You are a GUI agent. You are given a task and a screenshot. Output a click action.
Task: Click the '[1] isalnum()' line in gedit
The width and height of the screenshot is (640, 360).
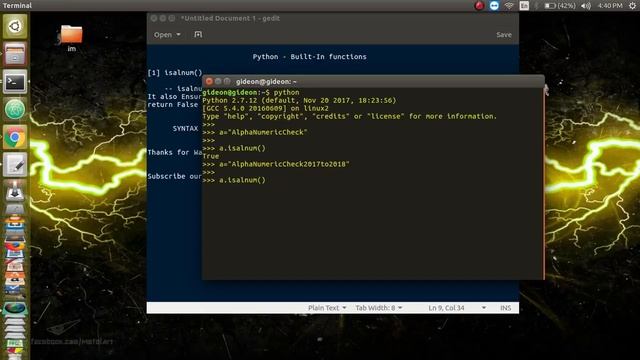(x=175, y=73)
